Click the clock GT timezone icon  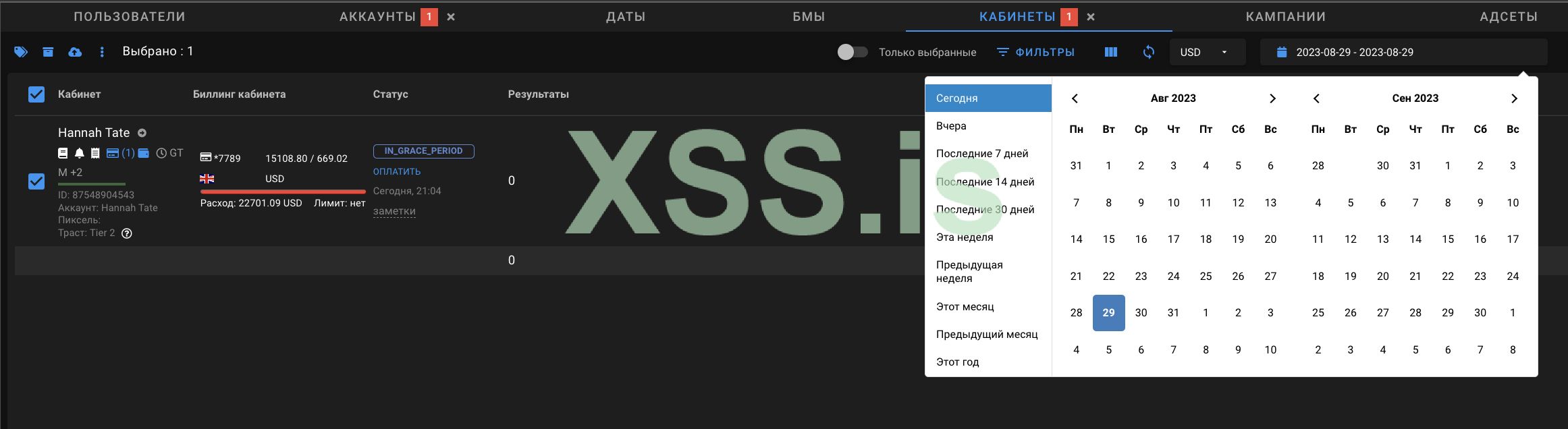coord(169,153)
